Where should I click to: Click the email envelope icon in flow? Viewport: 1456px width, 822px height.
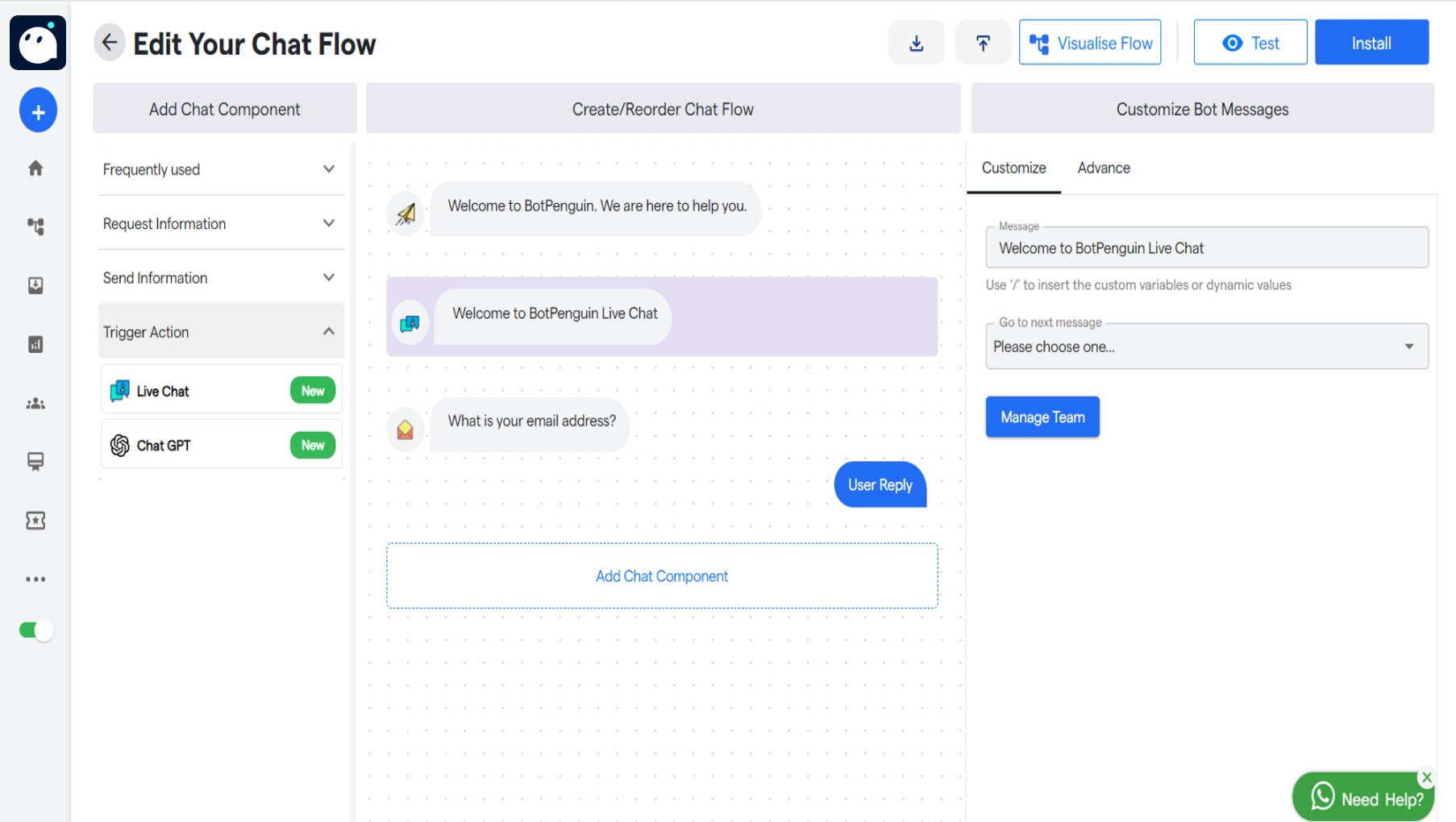(406, 430)
